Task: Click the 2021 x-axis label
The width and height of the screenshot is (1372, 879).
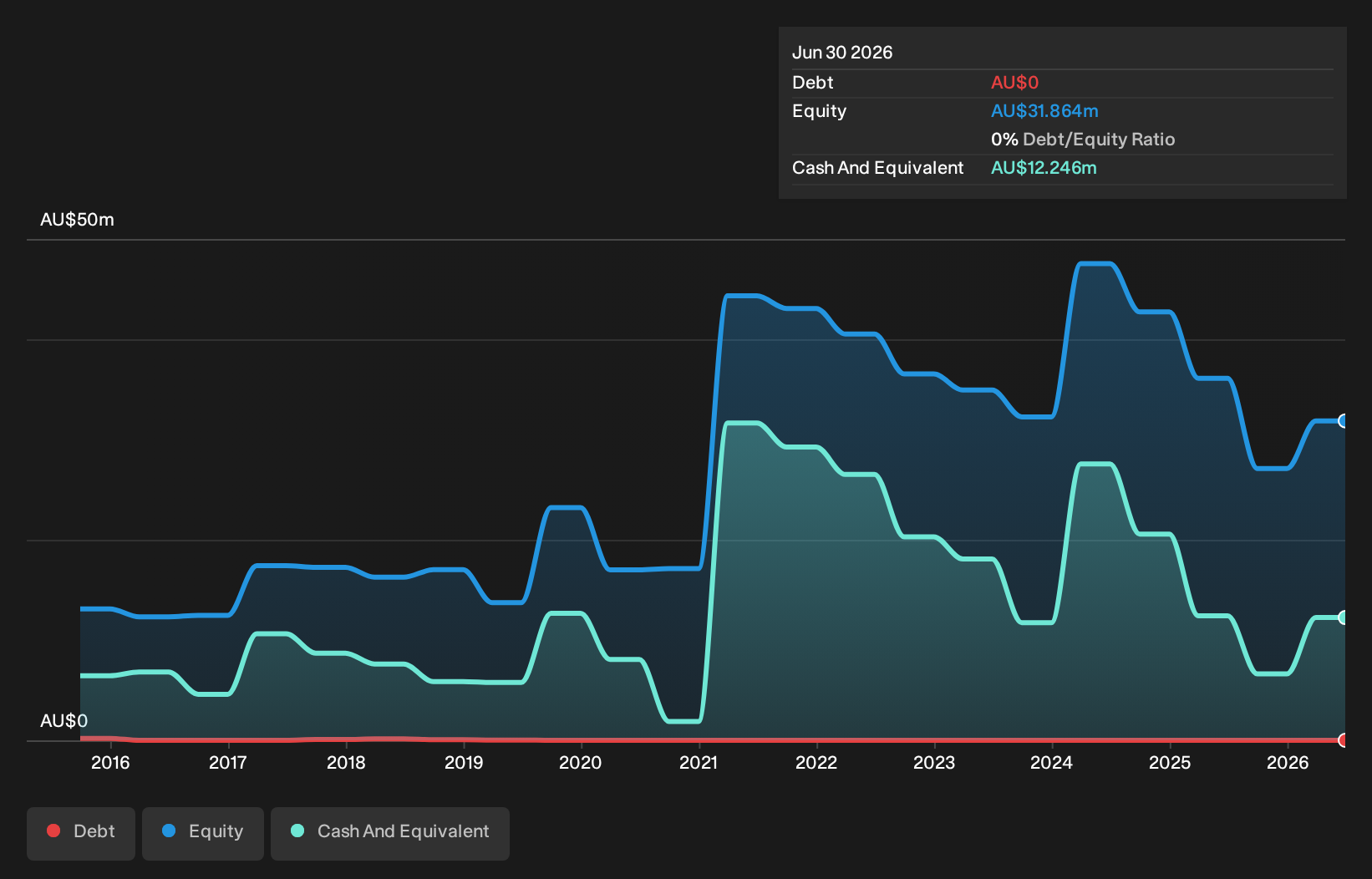Action: [x=699, y=762]
